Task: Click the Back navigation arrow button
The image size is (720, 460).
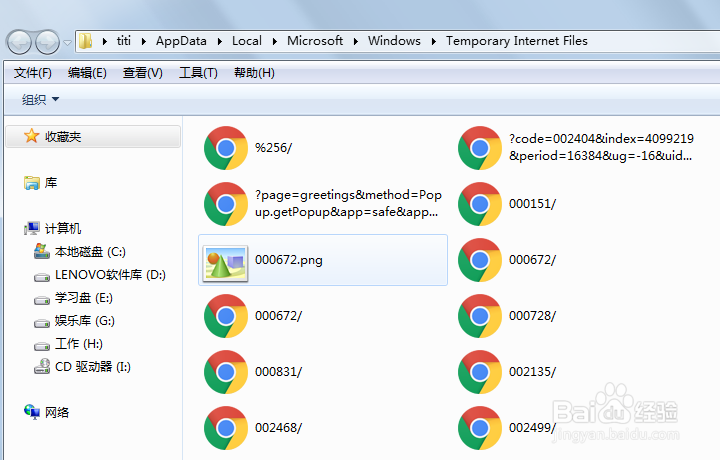Action: (19, 43)
